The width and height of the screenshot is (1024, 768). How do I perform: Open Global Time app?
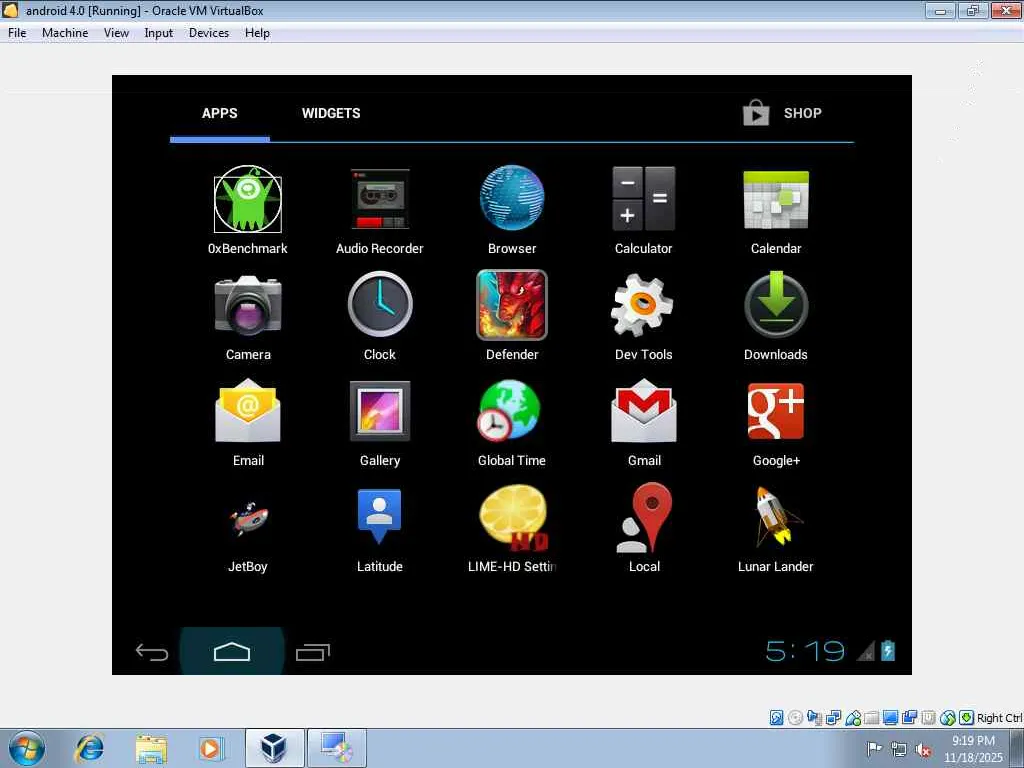[x=510, y=411]
